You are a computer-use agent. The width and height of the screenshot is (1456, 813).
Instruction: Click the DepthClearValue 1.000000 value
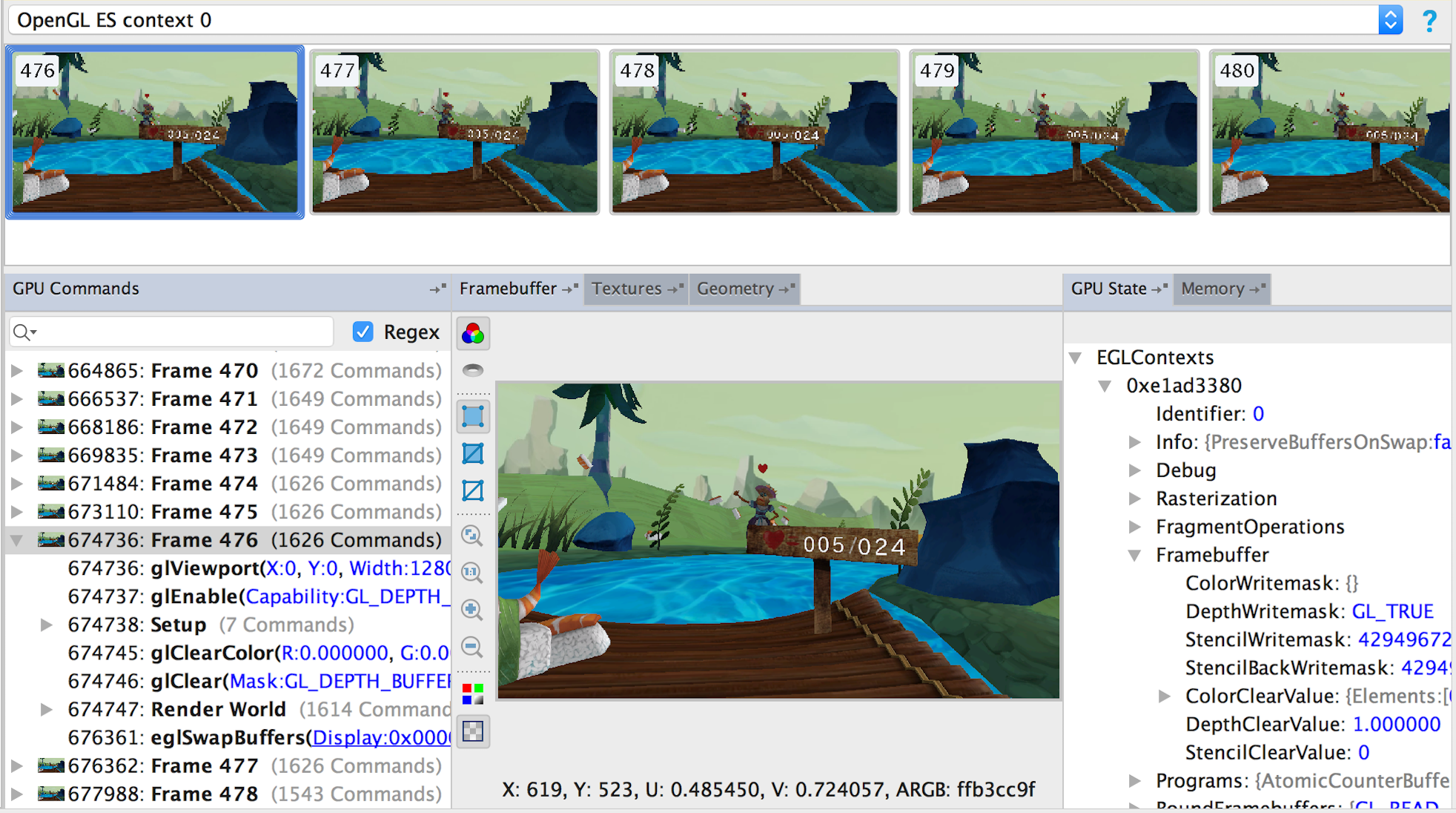click(x=1397, y=724)
